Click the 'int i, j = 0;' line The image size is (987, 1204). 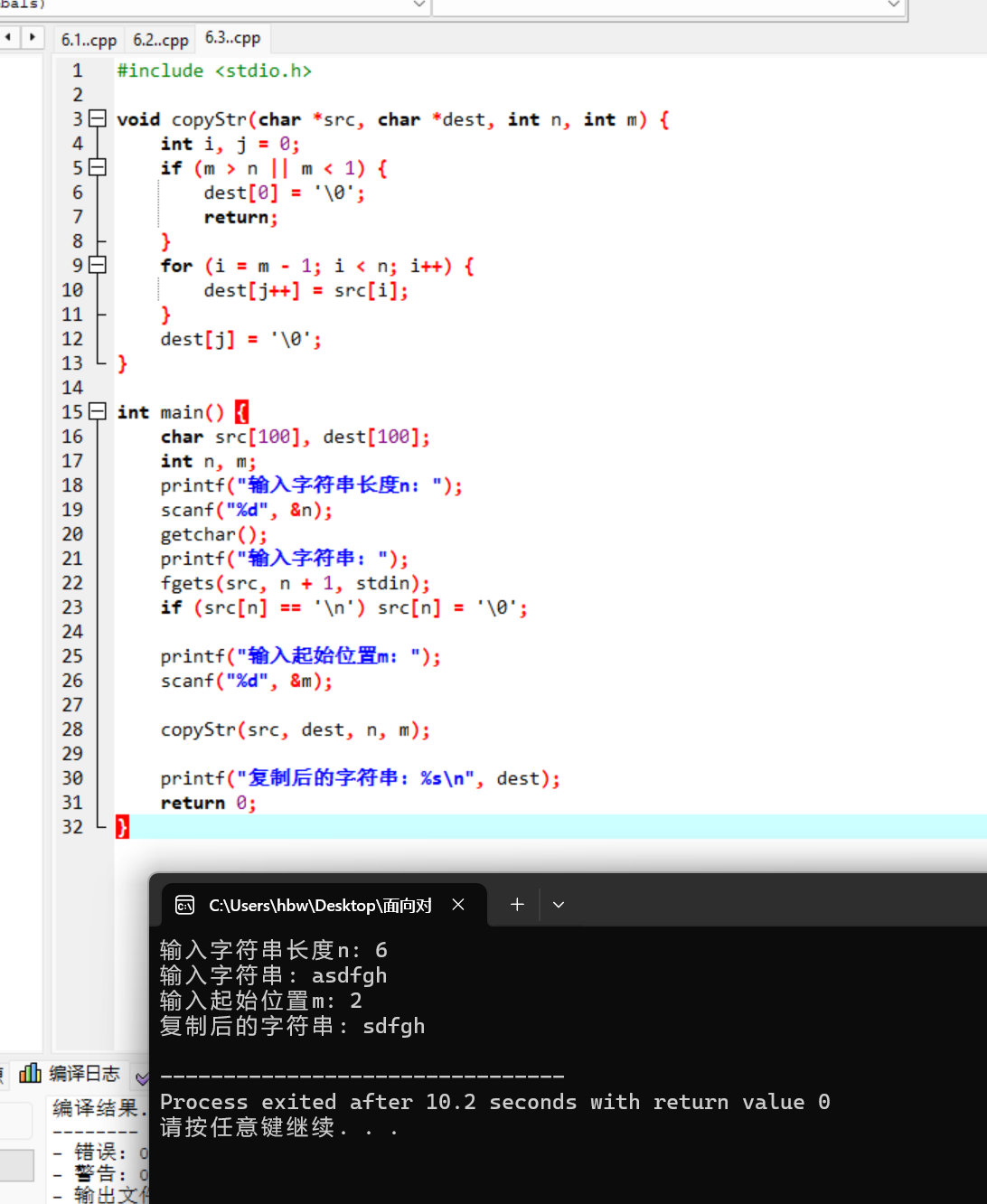(230, 144)
